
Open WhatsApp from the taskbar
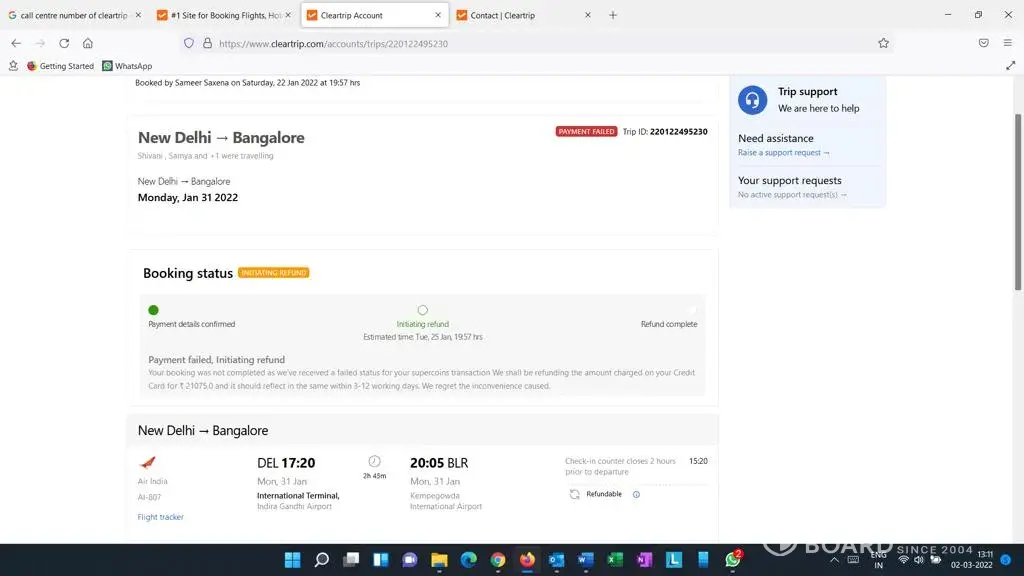pyautogui.click(x=733, y=559)
